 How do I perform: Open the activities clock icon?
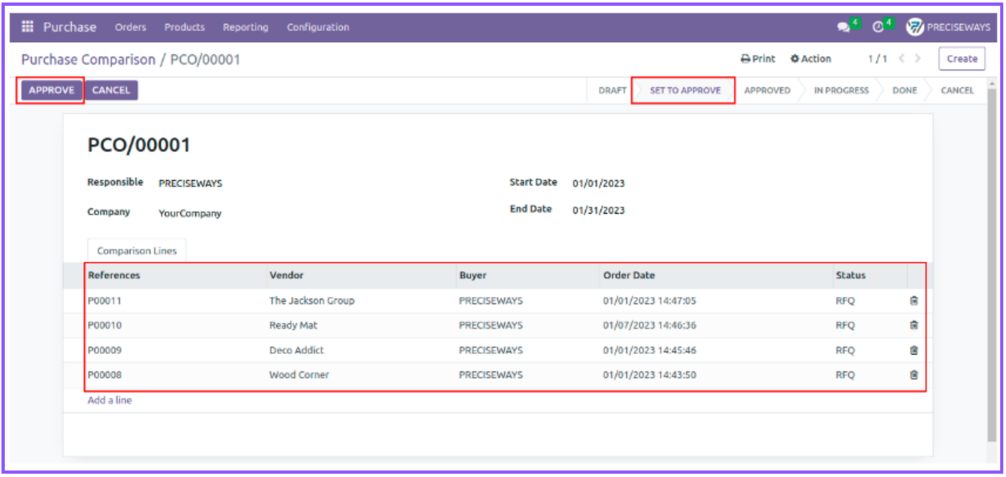tap(879, 27)
